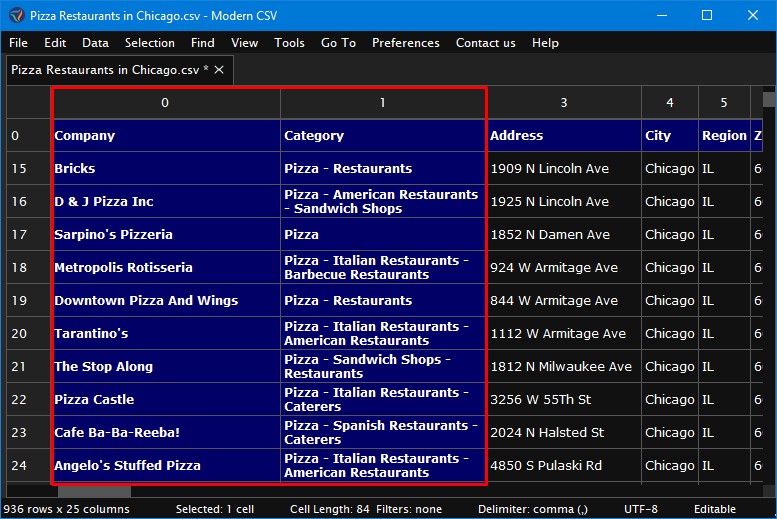Click the Category header cell
The width and height of the screenshot is (777, 519).
(384, 136)
